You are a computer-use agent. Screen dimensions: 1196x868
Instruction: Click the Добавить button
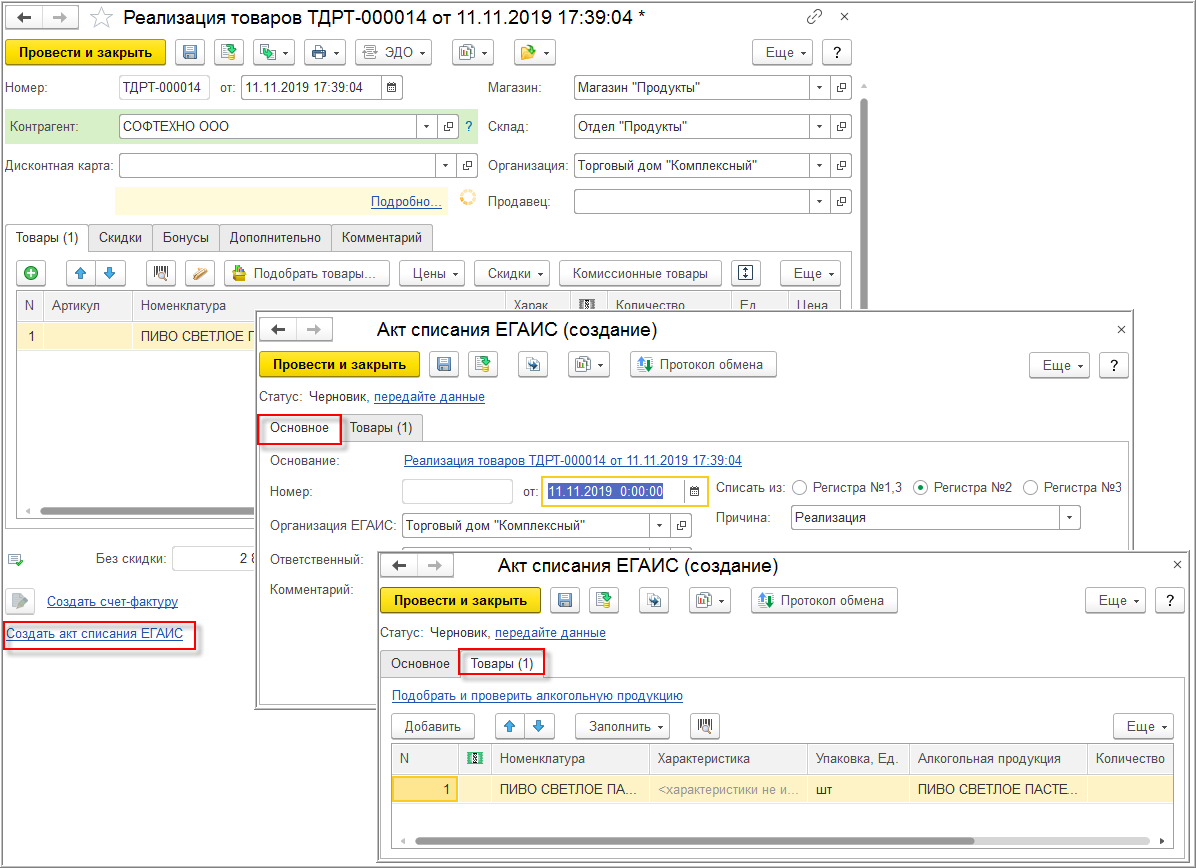pos(432,726)
